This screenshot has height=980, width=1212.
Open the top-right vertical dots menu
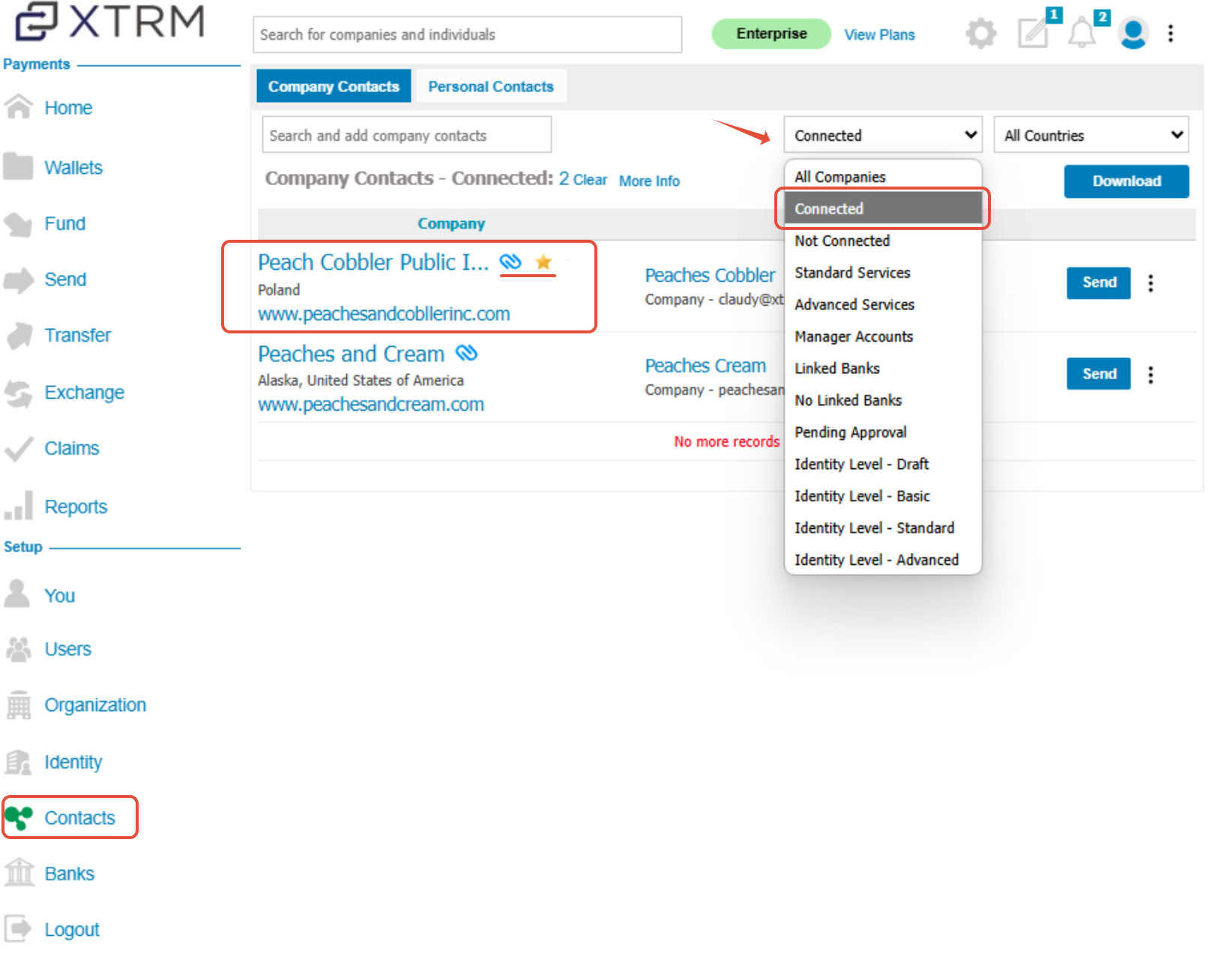[1171, 33]
